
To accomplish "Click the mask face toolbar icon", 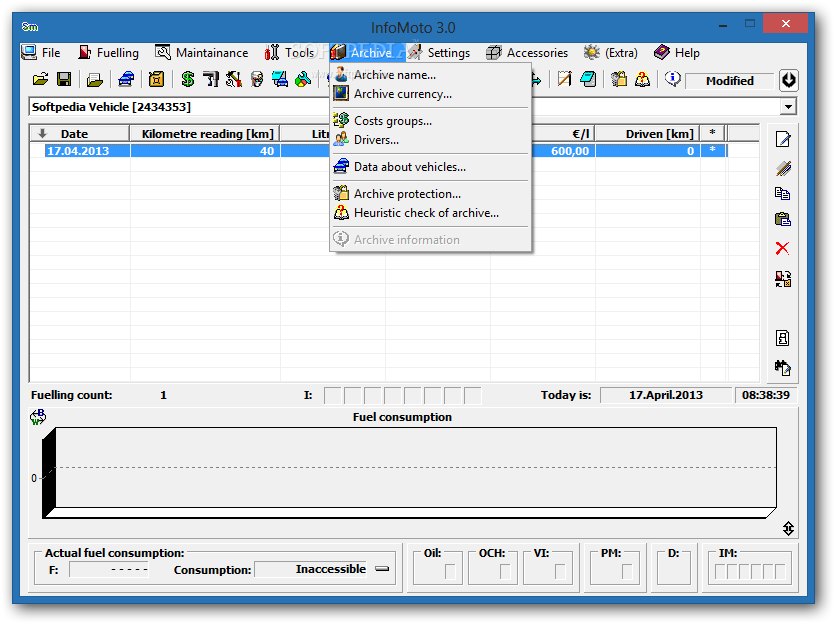I will pos(257,80).
